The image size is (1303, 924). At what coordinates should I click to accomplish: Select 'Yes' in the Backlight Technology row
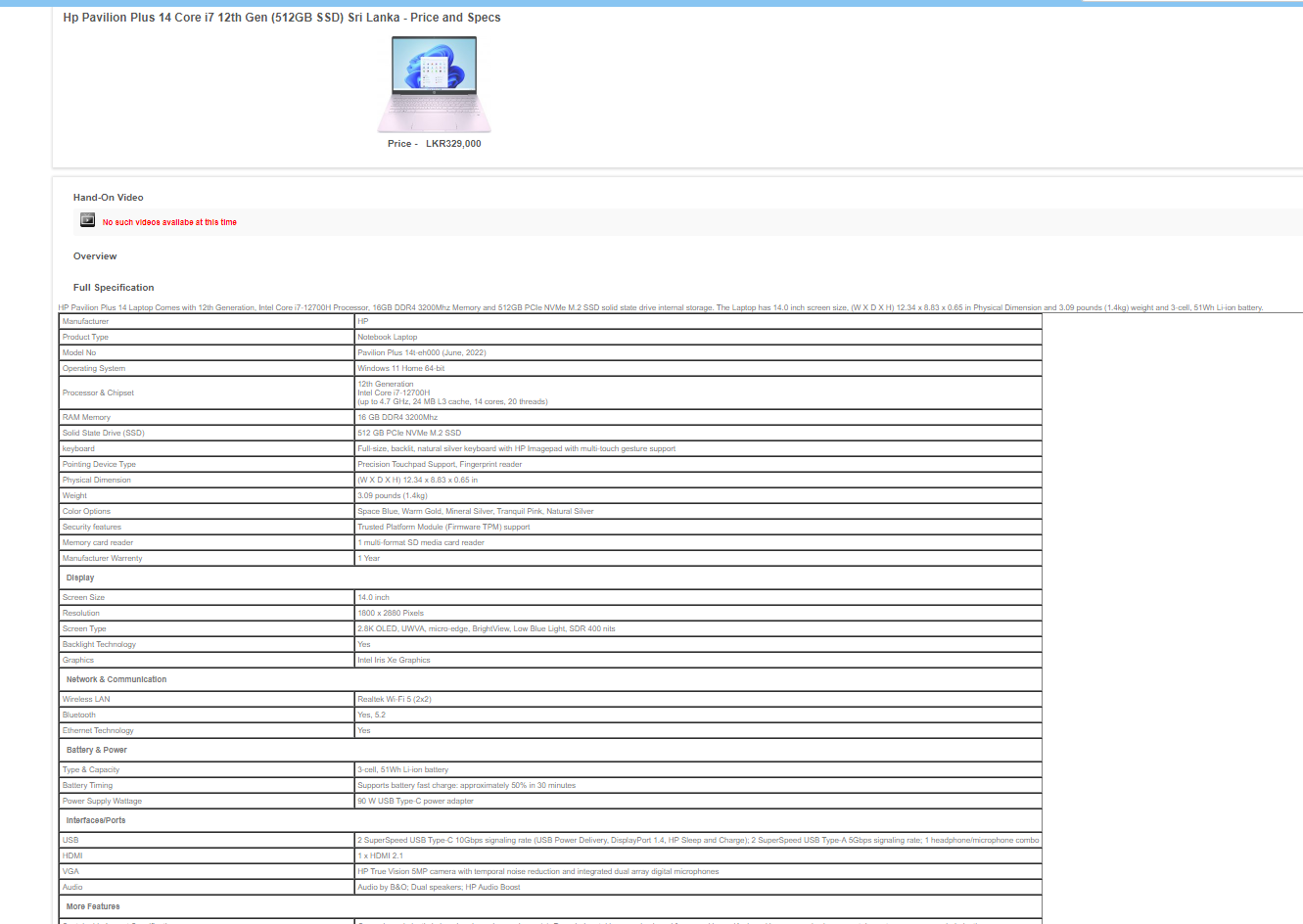pos(364,644)
